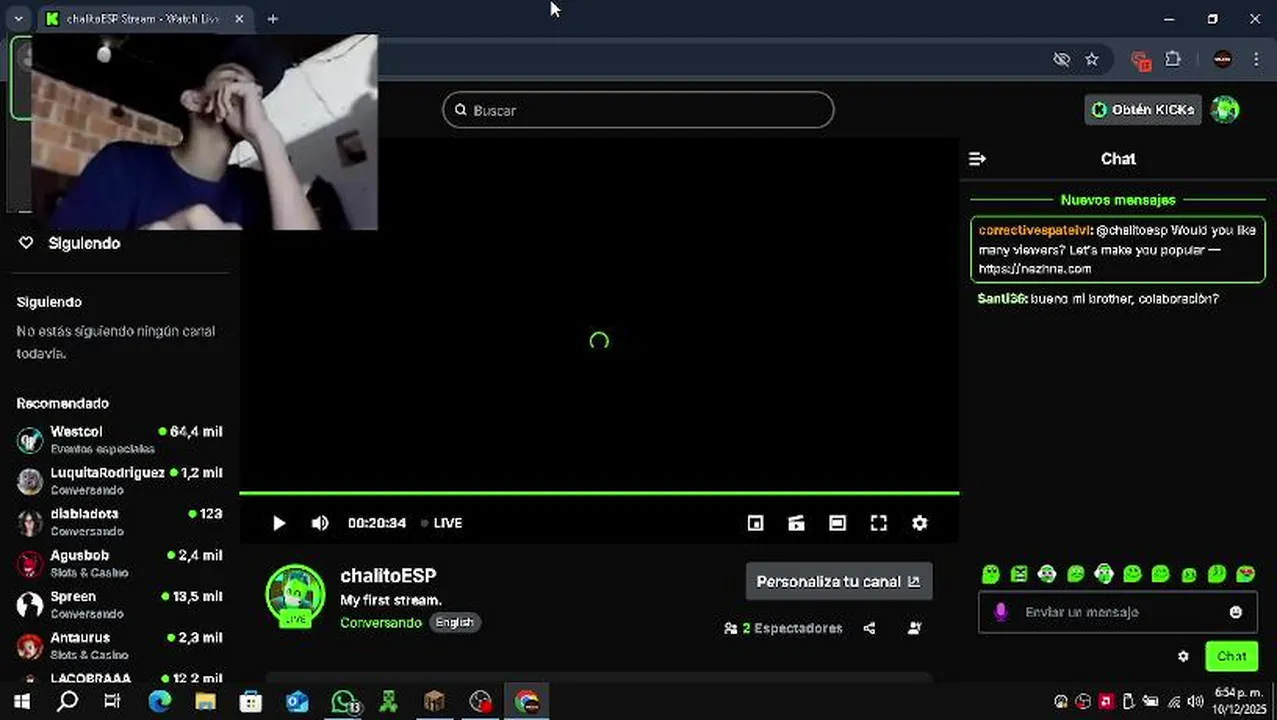Open Westcol recommended channel

coord(119,439)
